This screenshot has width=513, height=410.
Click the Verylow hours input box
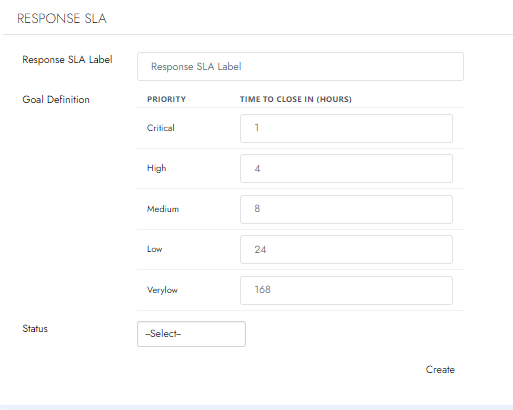tap(346, 290)
